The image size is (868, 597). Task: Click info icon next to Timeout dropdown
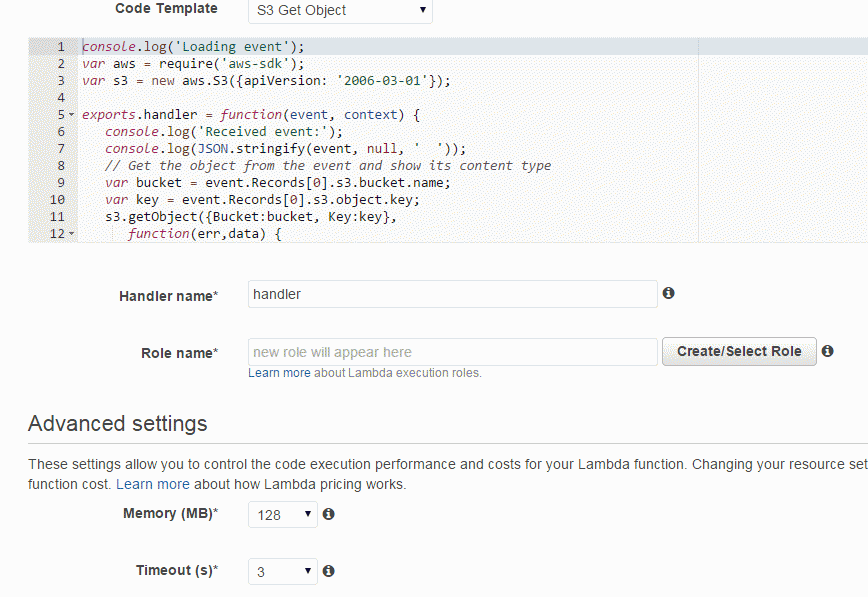[x=328, y=570]
